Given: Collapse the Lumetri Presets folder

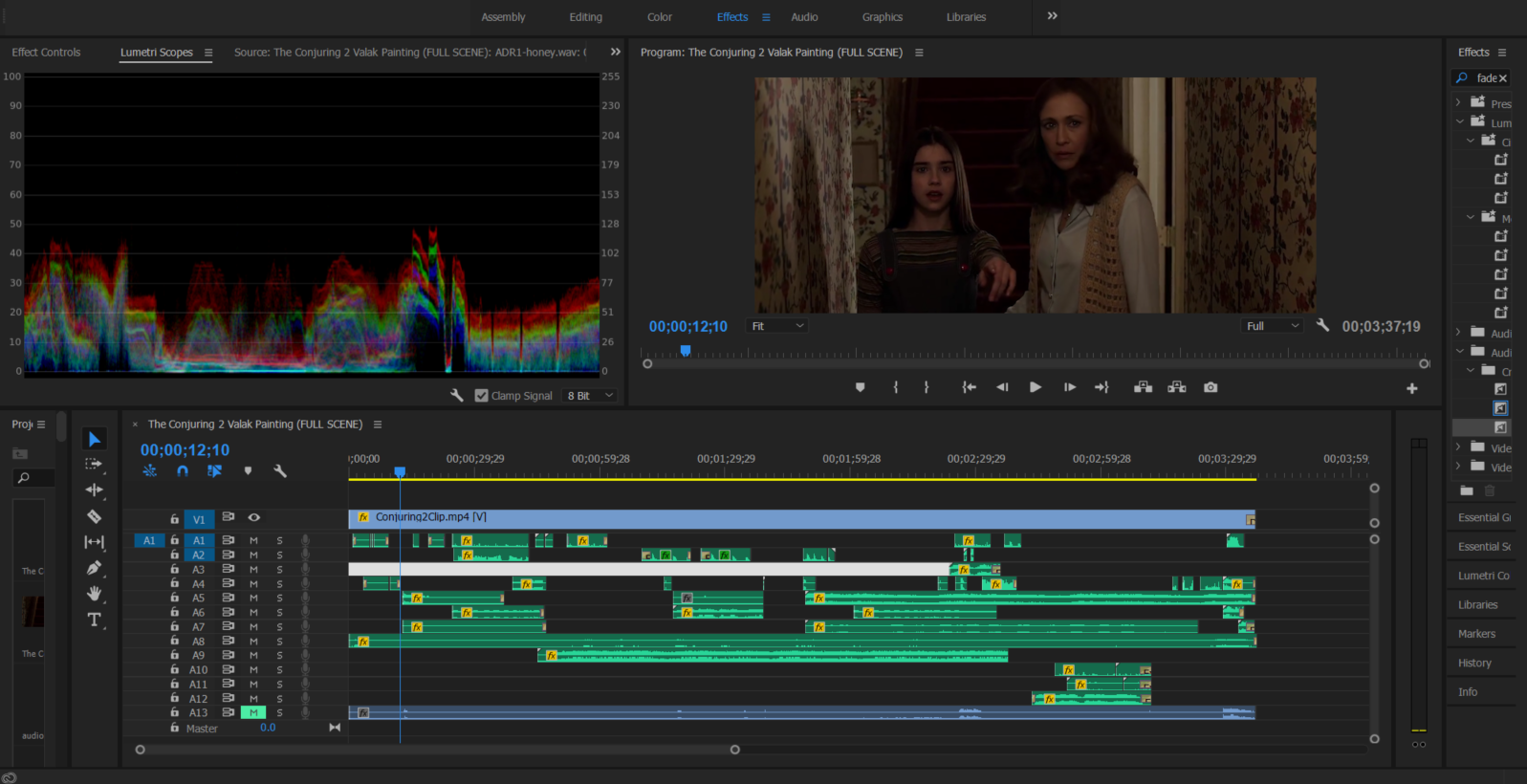Looking at the screenshot, I should [x=1460, y=121].
